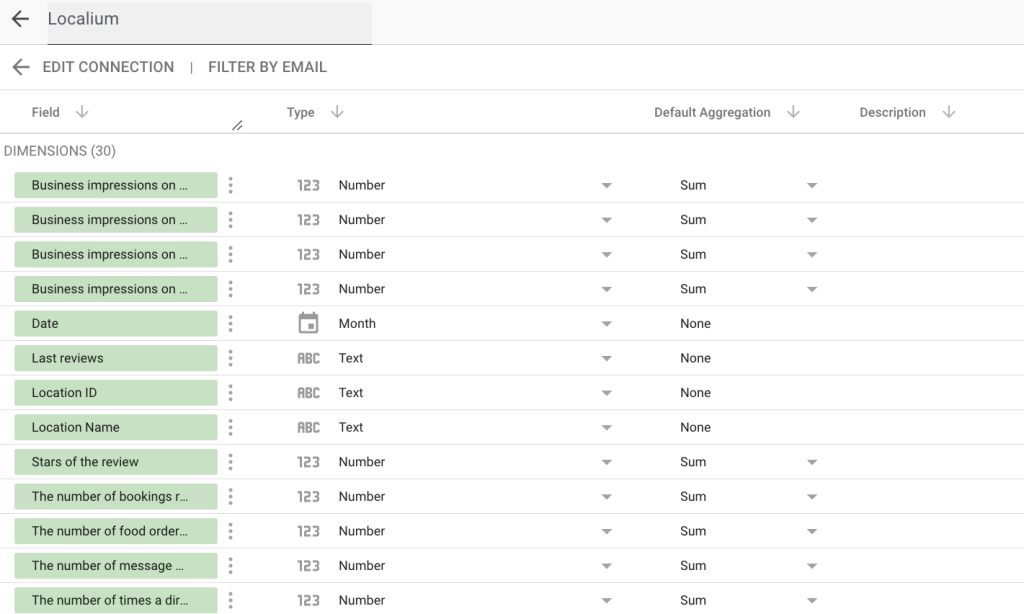1024x614 pixels.
Task: Sort by the Description column header
Action: (892, 112)
